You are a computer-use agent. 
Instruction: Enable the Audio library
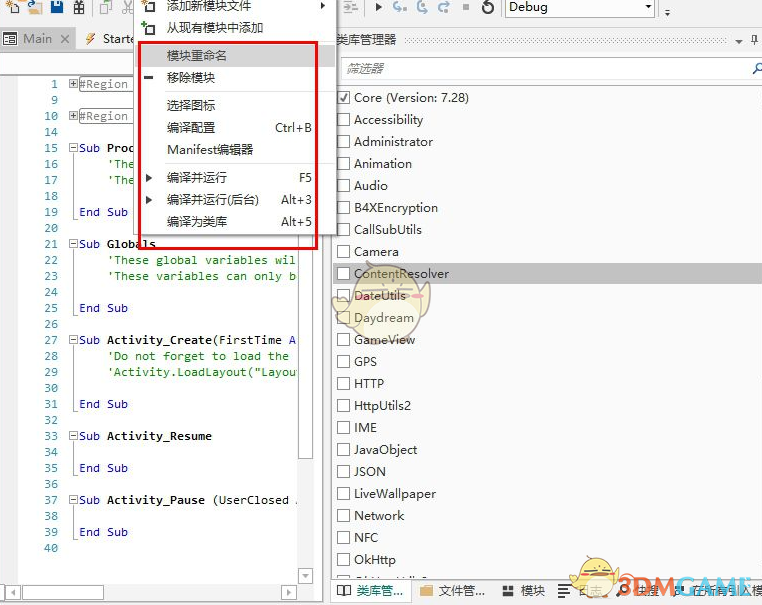tap(343, 186)
